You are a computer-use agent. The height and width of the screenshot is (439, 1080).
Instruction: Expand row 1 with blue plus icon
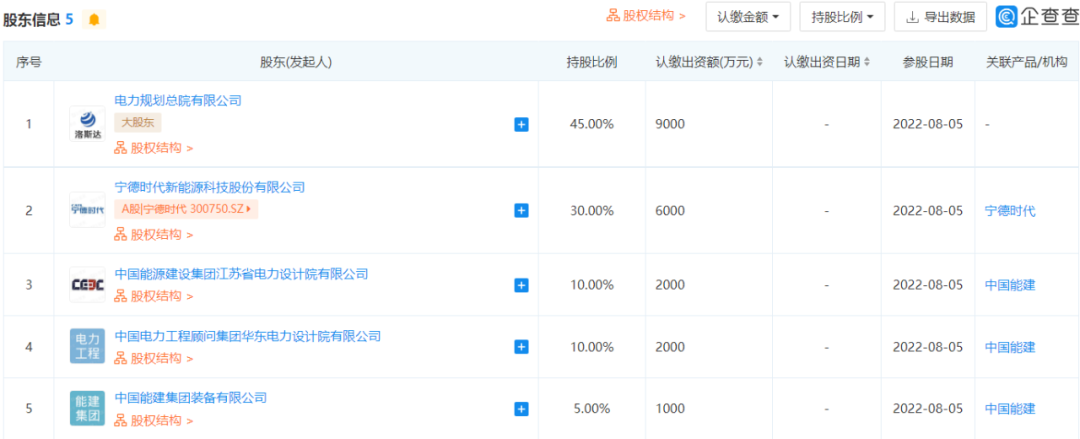pos(521,125)
